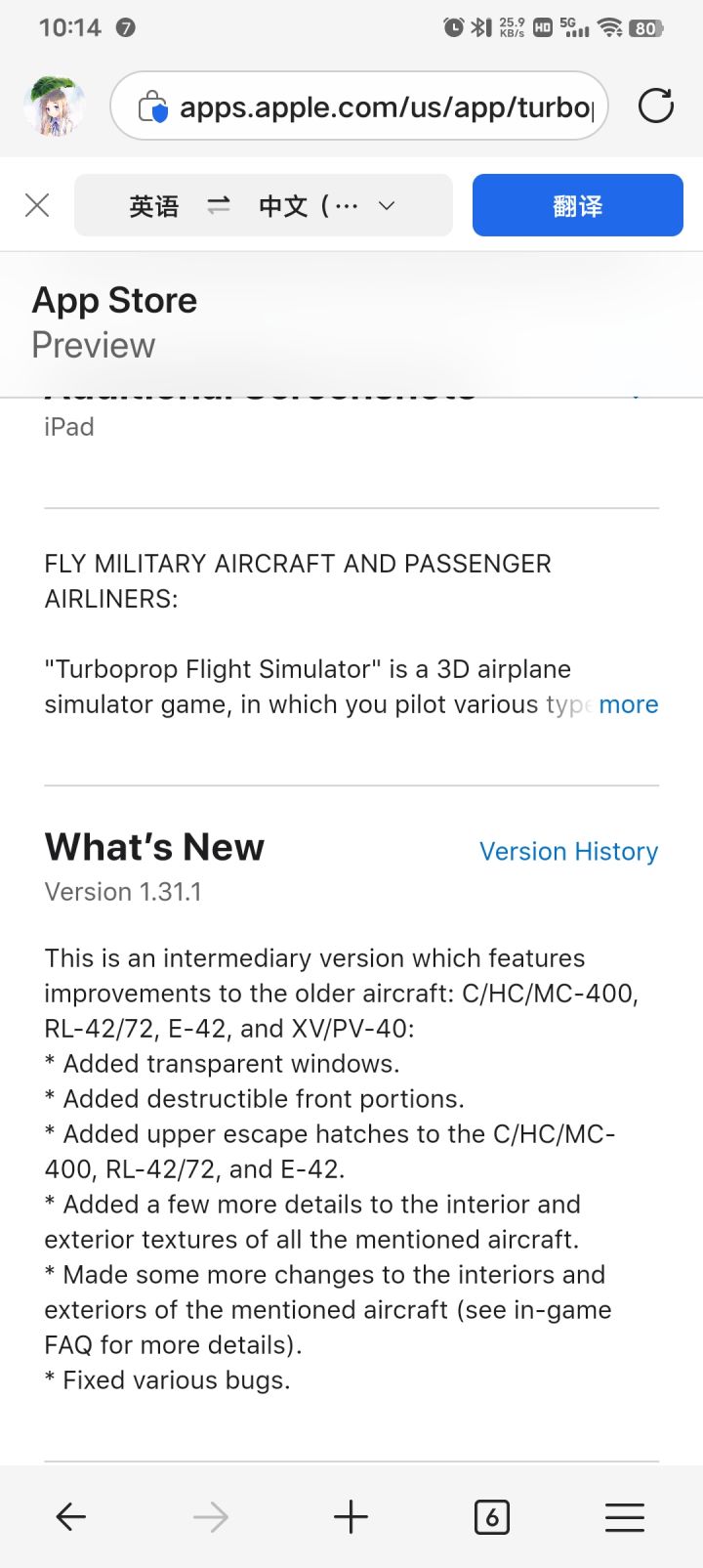Show the 6 open tabs
Viewport: 703px width, 1568px height.
(491, 1516)
